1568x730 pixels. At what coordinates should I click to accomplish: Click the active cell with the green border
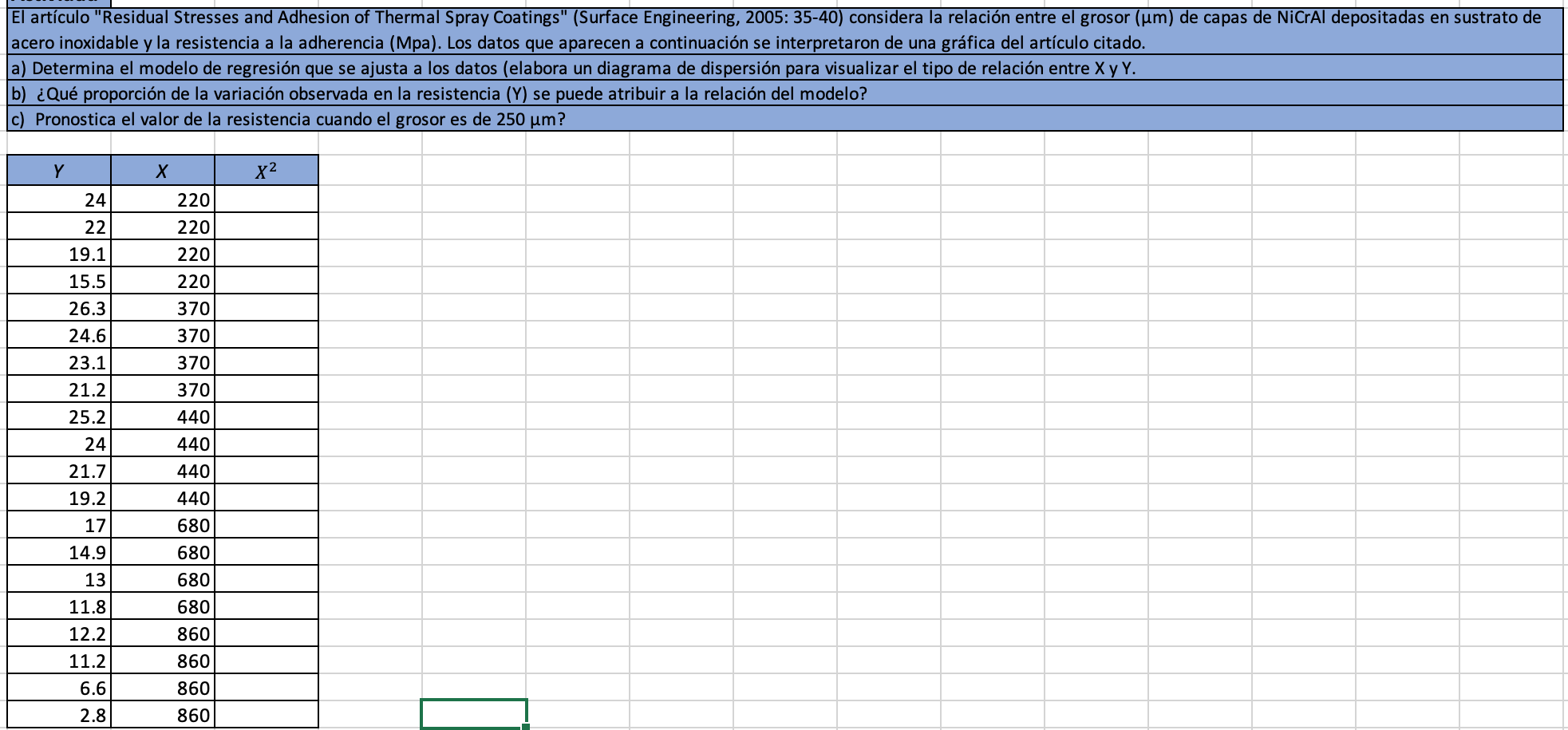click(x=474, y=714)
